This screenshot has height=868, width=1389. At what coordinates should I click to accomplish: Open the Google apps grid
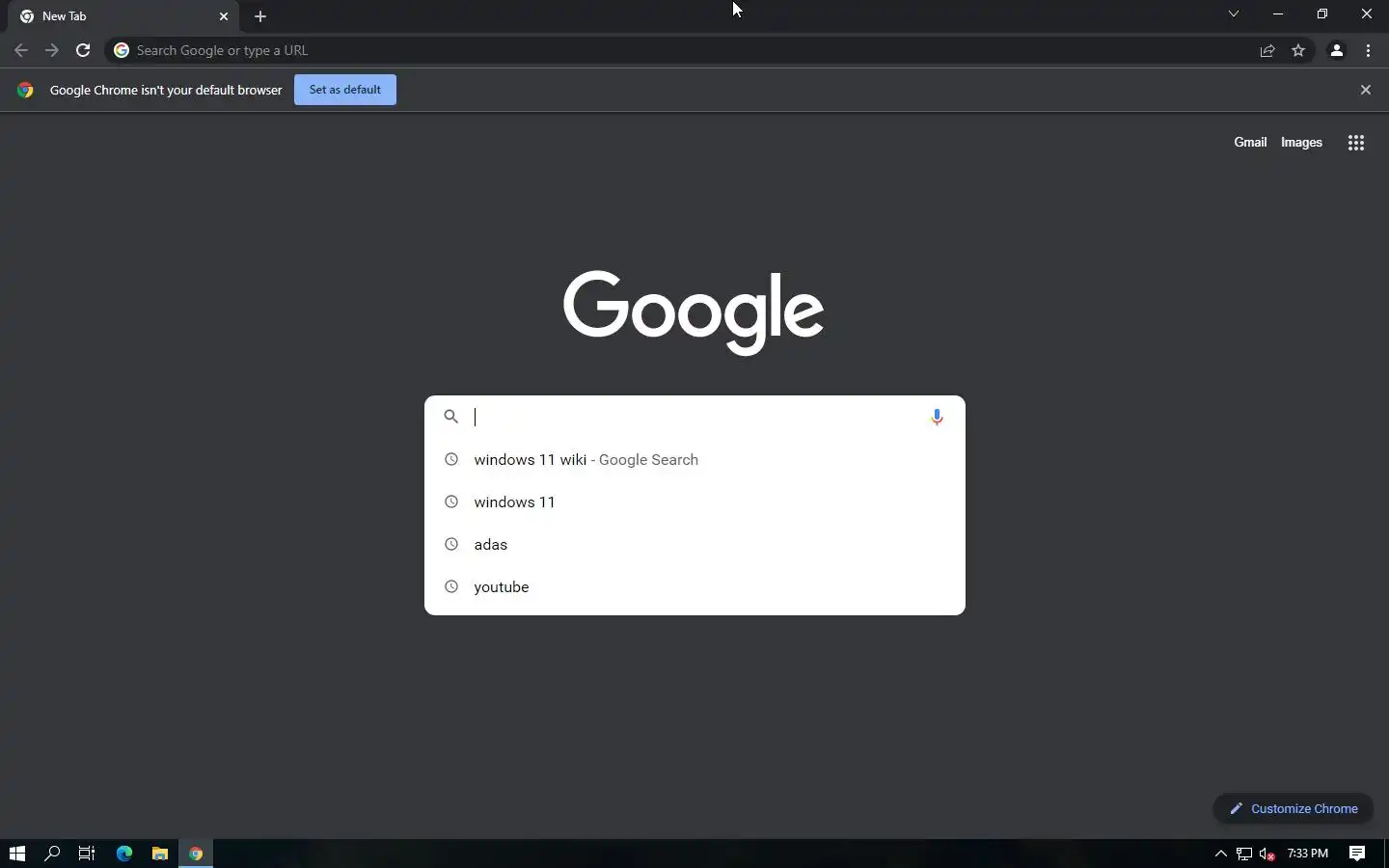pyautogui.click(x=1356, y=143)
